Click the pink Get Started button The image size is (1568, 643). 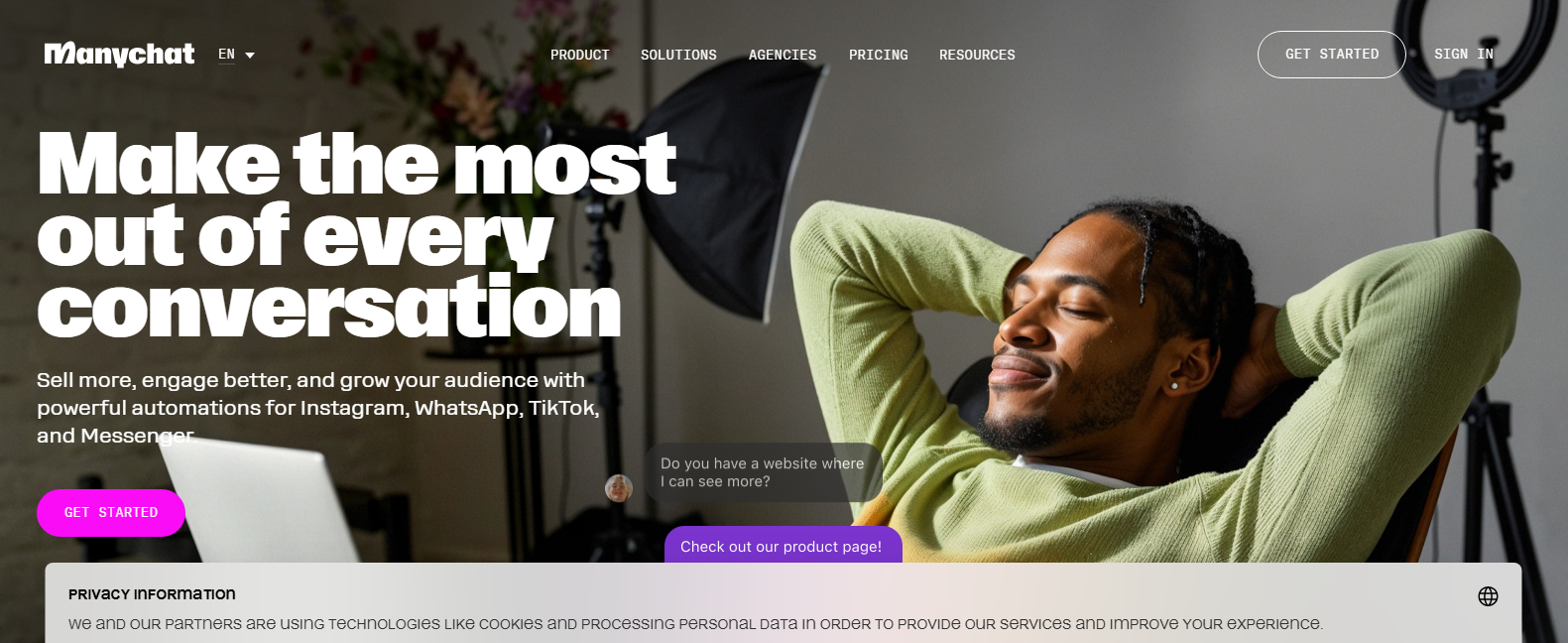(x=111, y=513)
